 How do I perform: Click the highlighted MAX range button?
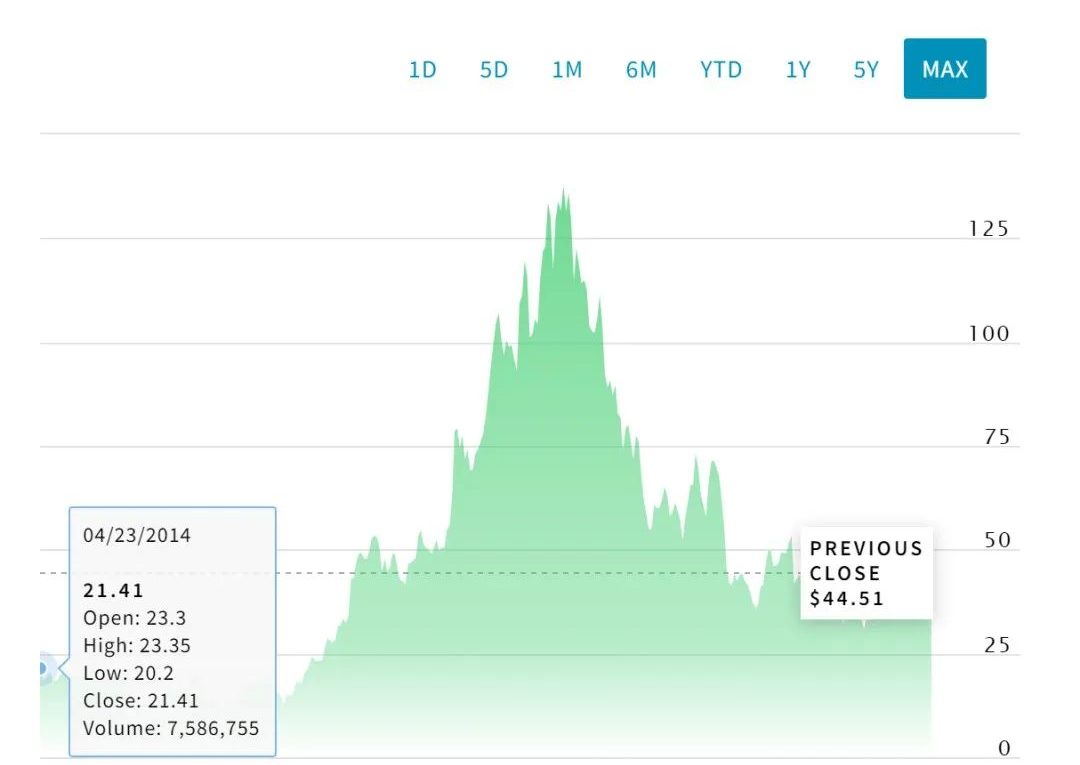[x=945, y=69]
